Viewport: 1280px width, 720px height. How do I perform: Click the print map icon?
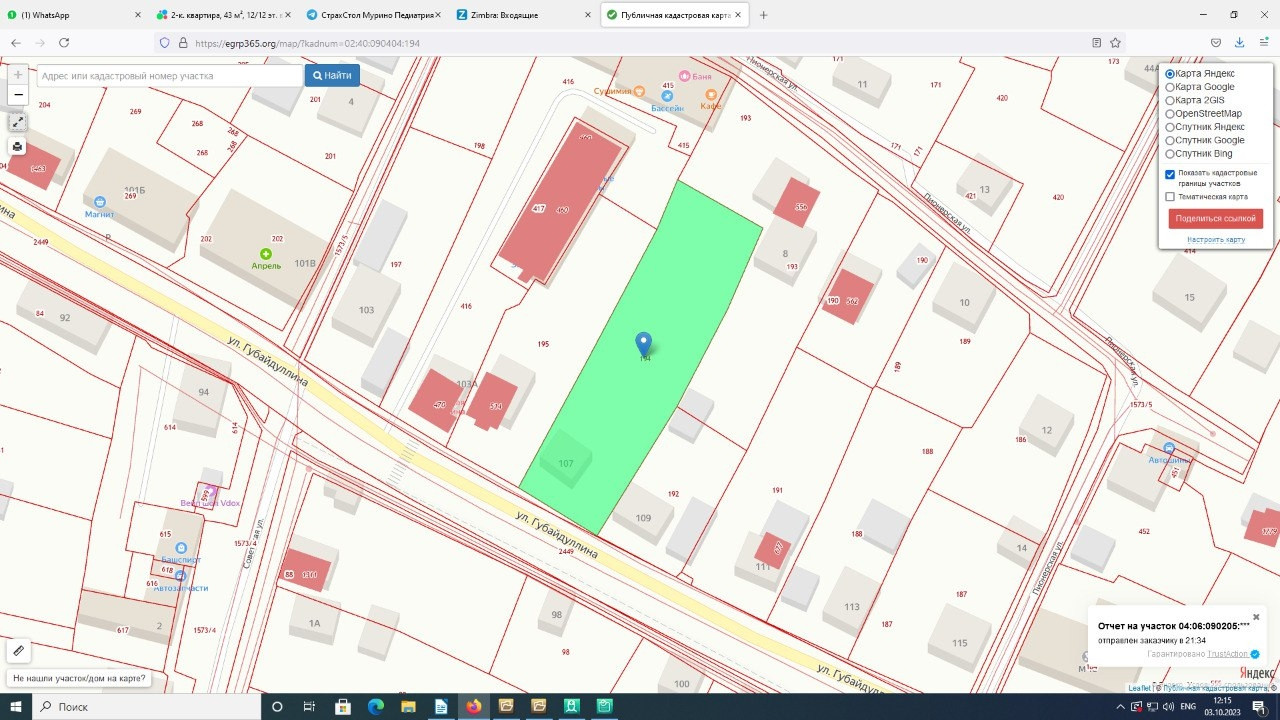point(18,147)
